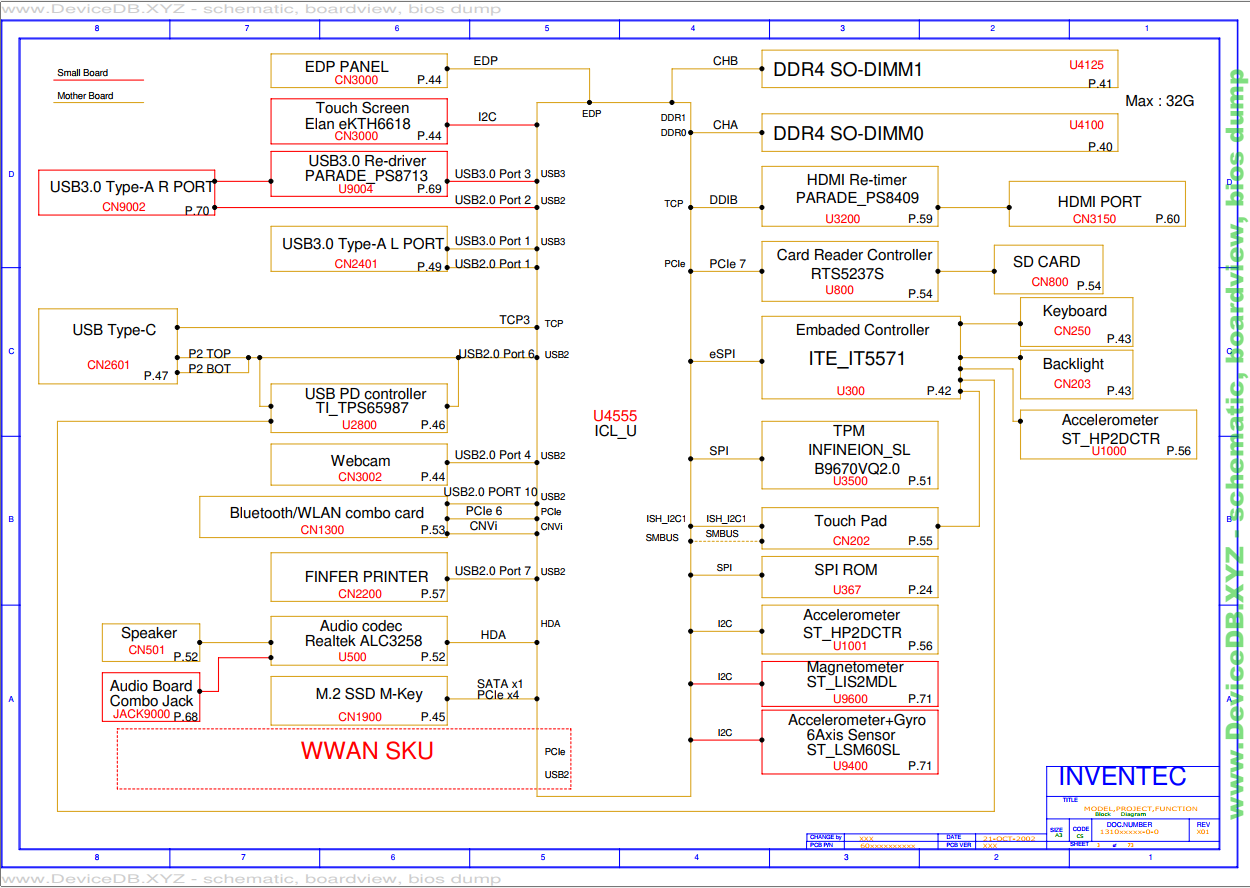Click the Accelerometer+Gyro 6Axis Sensor block

850,742
